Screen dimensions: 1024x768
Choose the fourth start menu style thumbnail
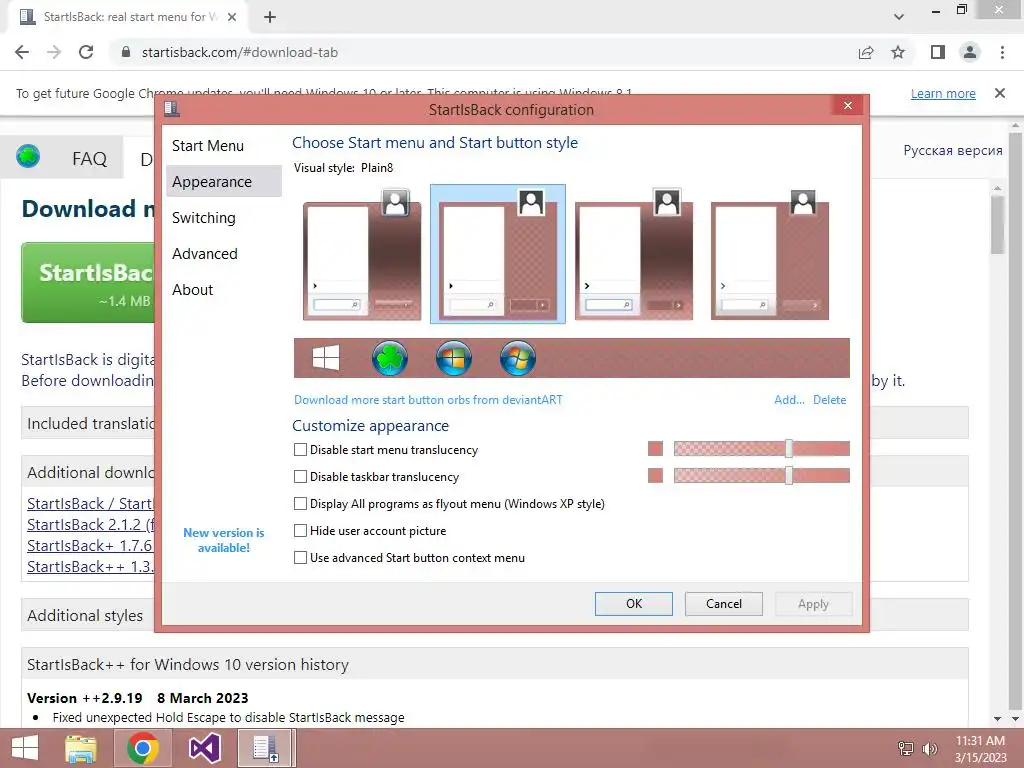click(769, 255)
